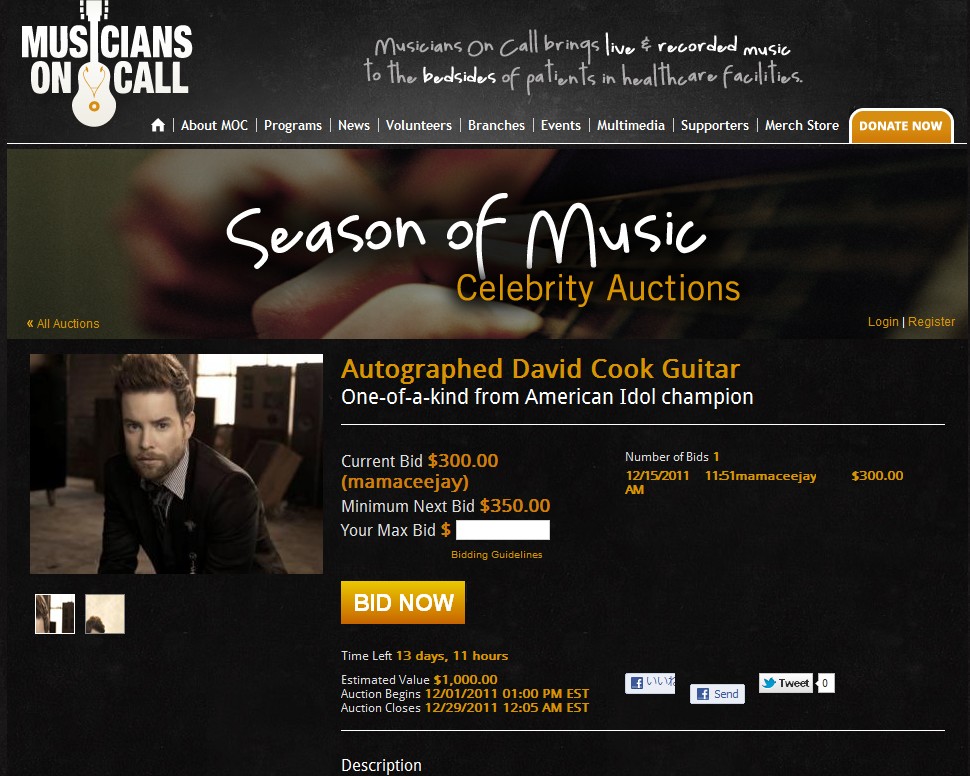Go to the Volunteers page

pyautogui.click(x=419, y=125)
